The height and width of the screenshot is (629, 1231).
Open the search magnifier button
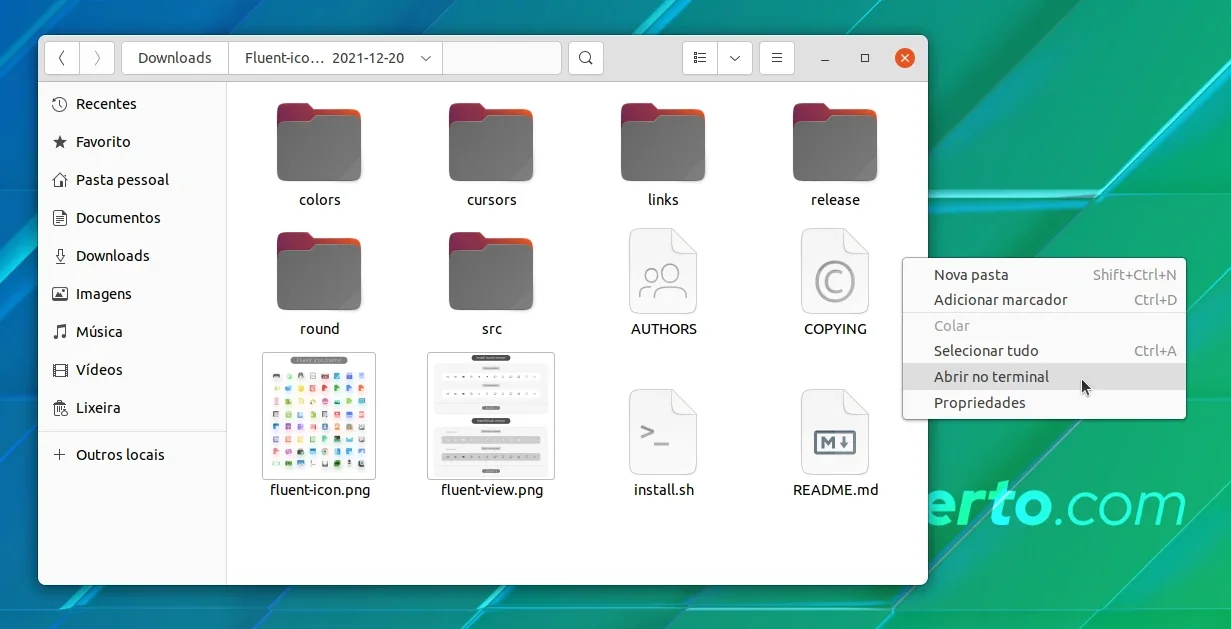pyautogui.click(x=586, y=58)
